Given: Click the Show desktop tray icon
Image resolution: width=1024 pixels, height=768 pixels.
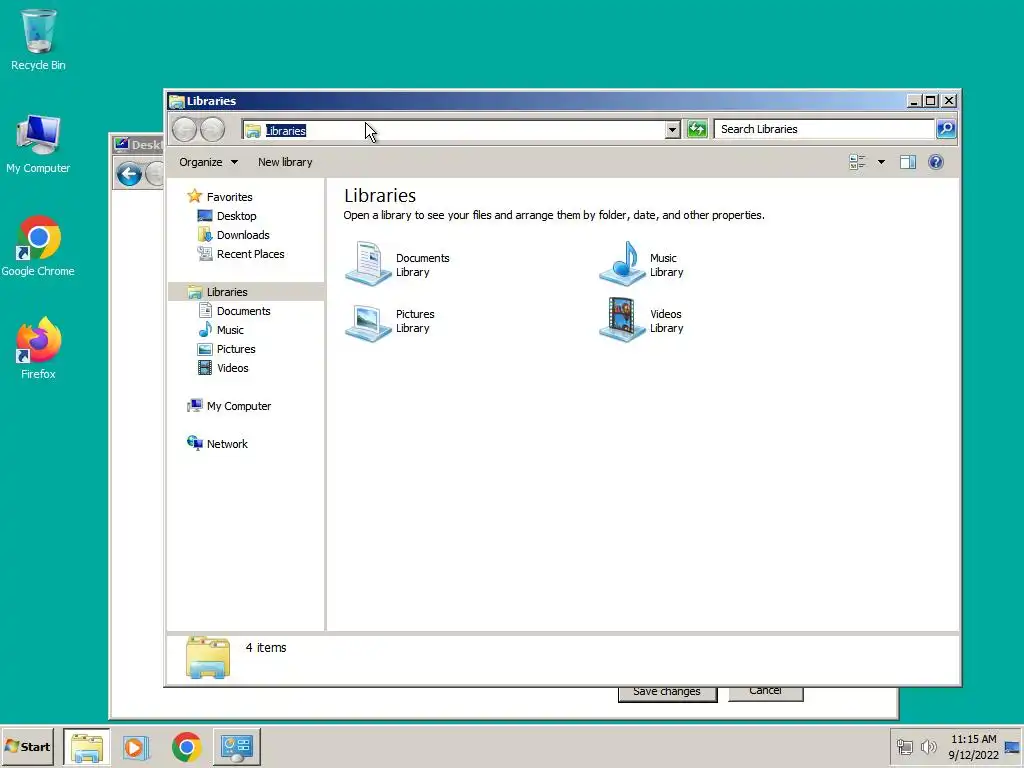Looking at the screenshot, I should pos(1012,746).
